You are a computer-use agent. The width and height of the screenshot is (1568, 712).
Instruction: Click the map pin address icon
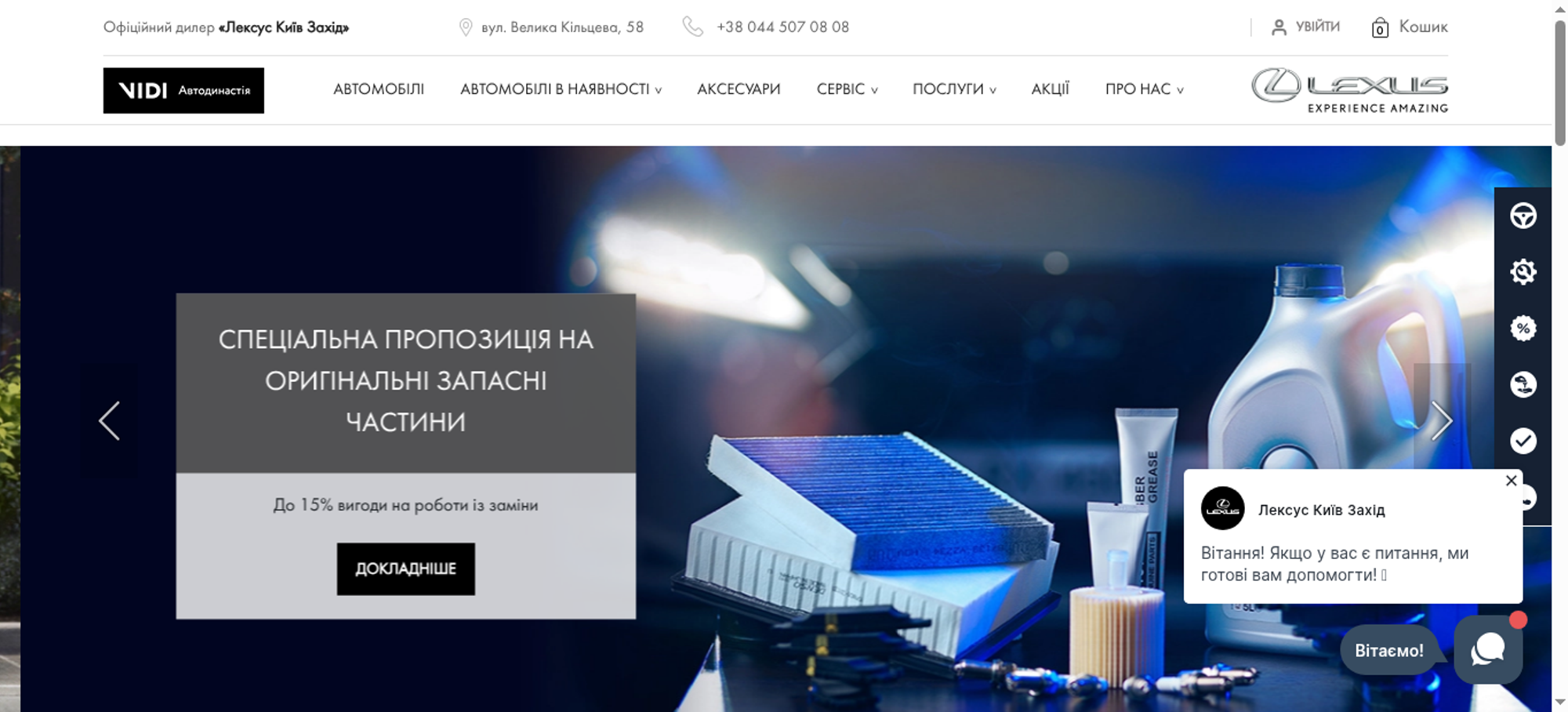point(465,27)
